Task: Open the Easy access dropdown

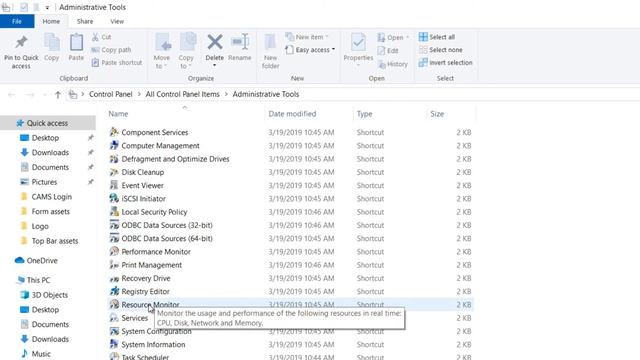Action: (x=311, y=50)
